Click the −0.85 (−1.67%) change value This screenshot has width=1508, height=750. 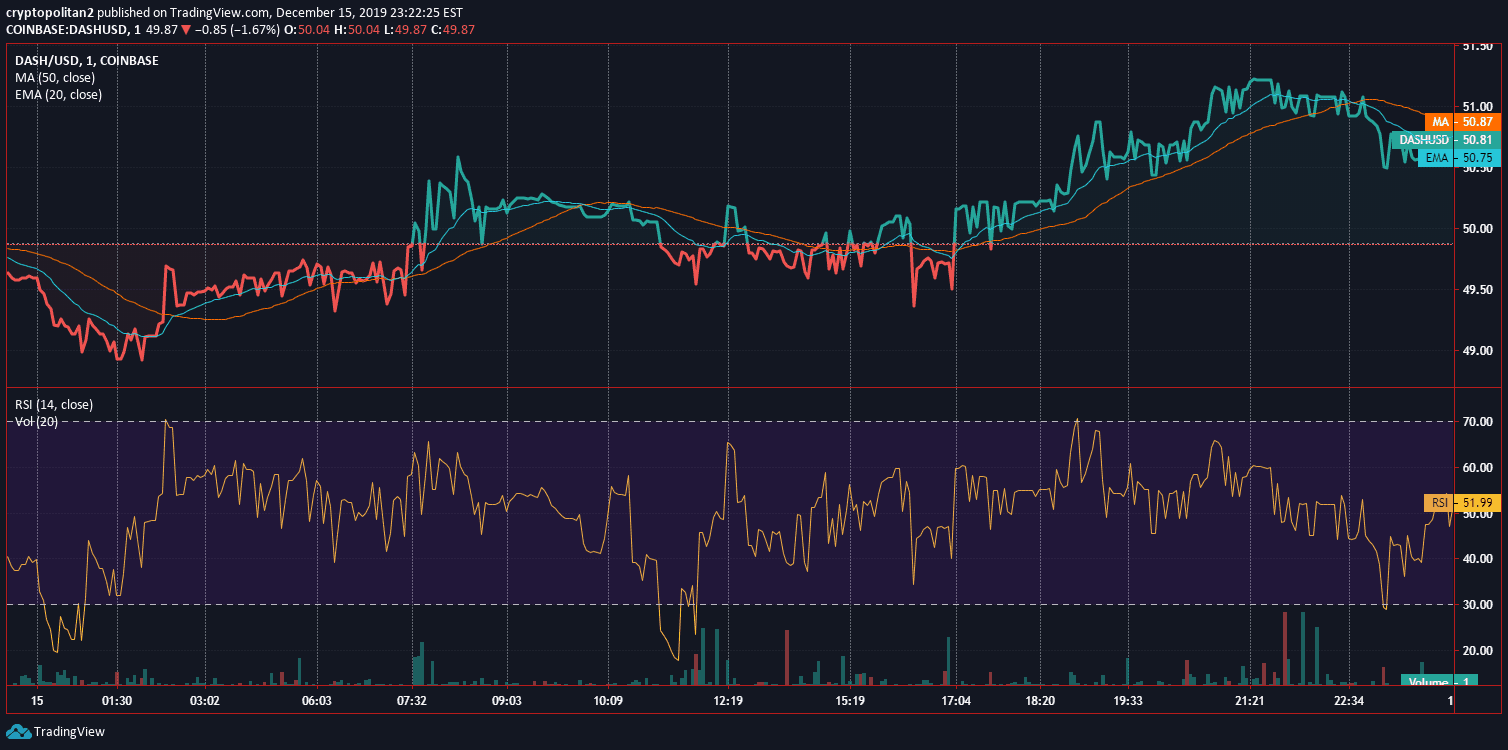pos(237,30)
